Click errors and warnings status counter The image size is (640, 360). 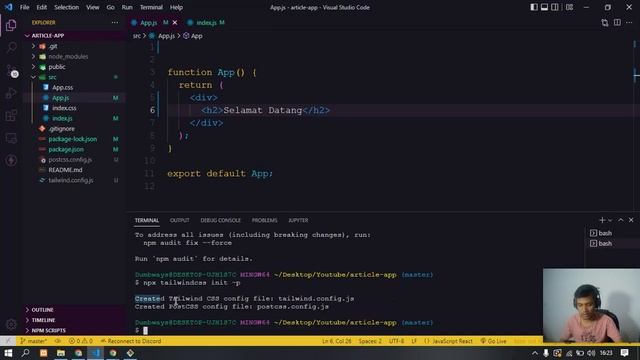tap(80, 341)
